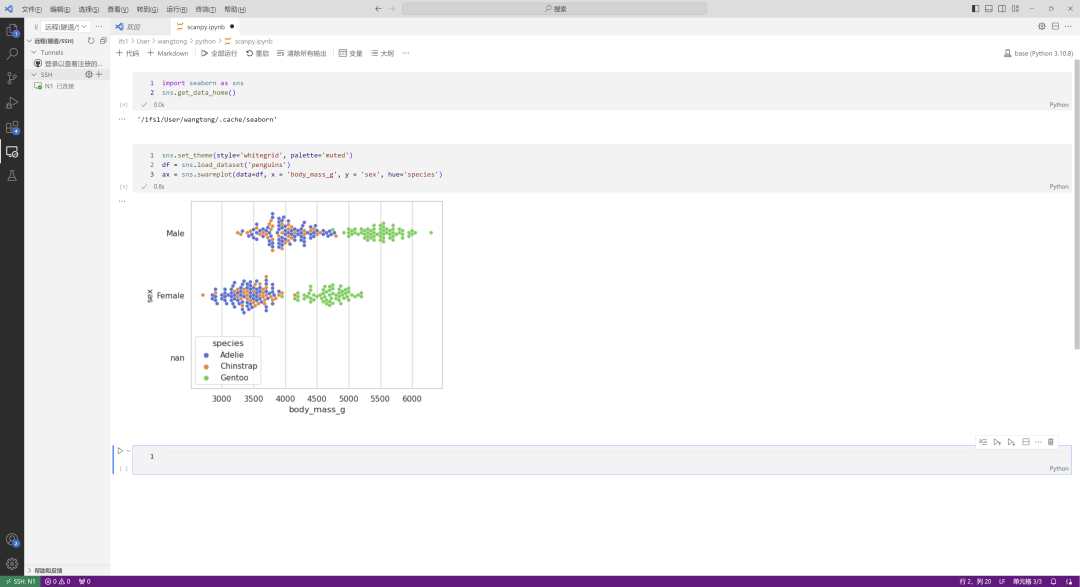Open notifications bell in status bar
Viewport: 1080px width, 587px height.
click(1053, 581)
